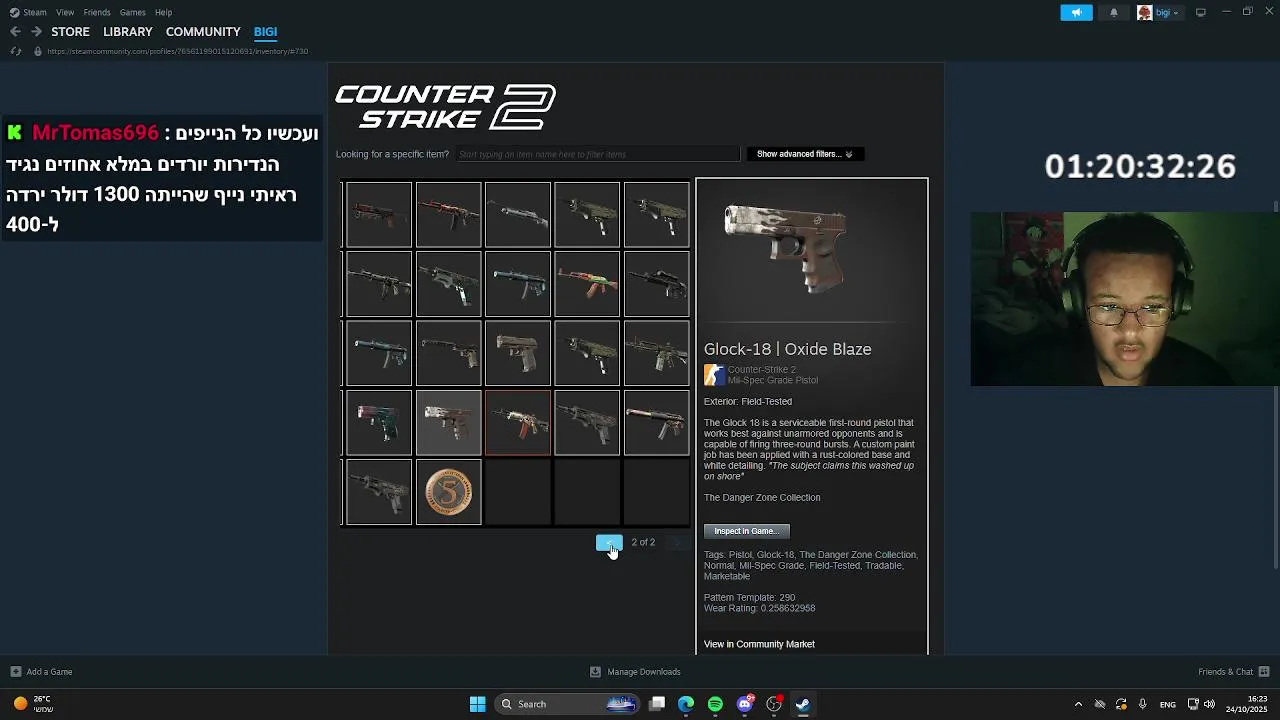This screenshot has width=1280, height=720.
Task: Go to the LIBRARY tab
Action: 128,32
